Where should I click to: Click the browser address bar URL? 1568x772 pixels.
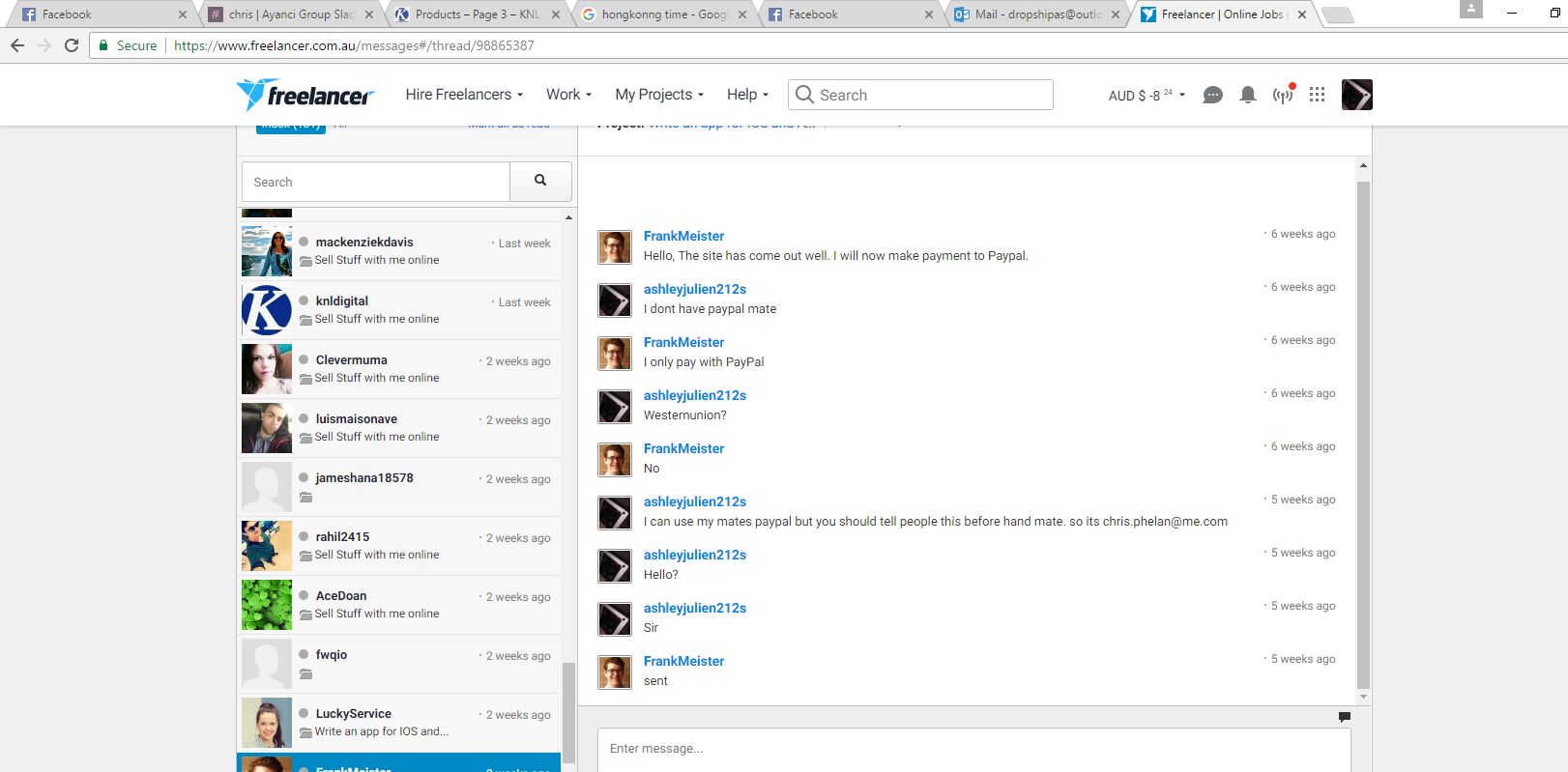354,45
